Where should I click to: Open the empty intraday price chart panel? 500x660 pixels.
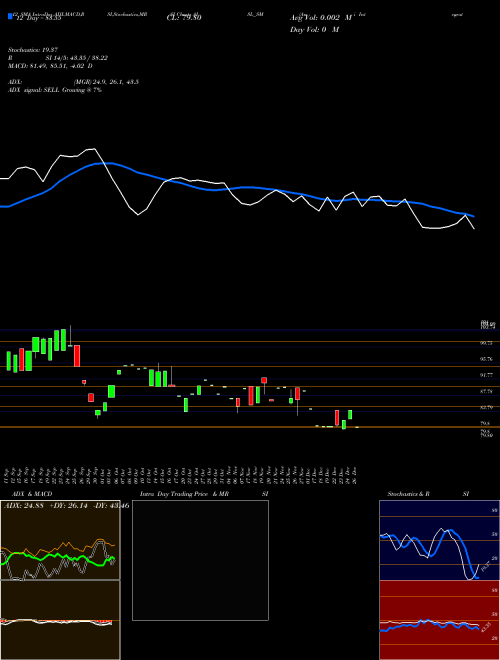(200, 560)
